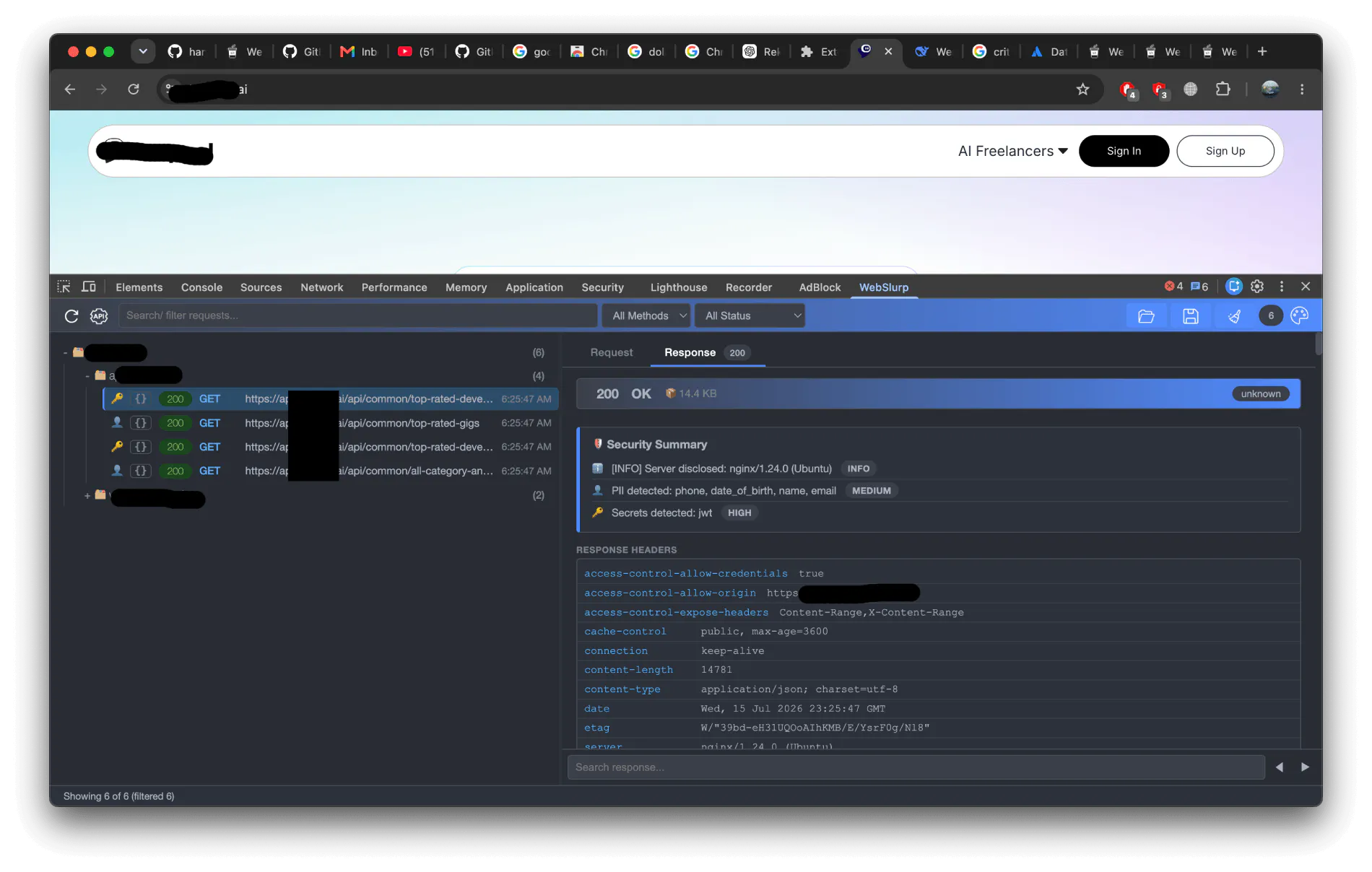
Task: Bookmark the page using the star icon
Action: tap(1082, 90)
